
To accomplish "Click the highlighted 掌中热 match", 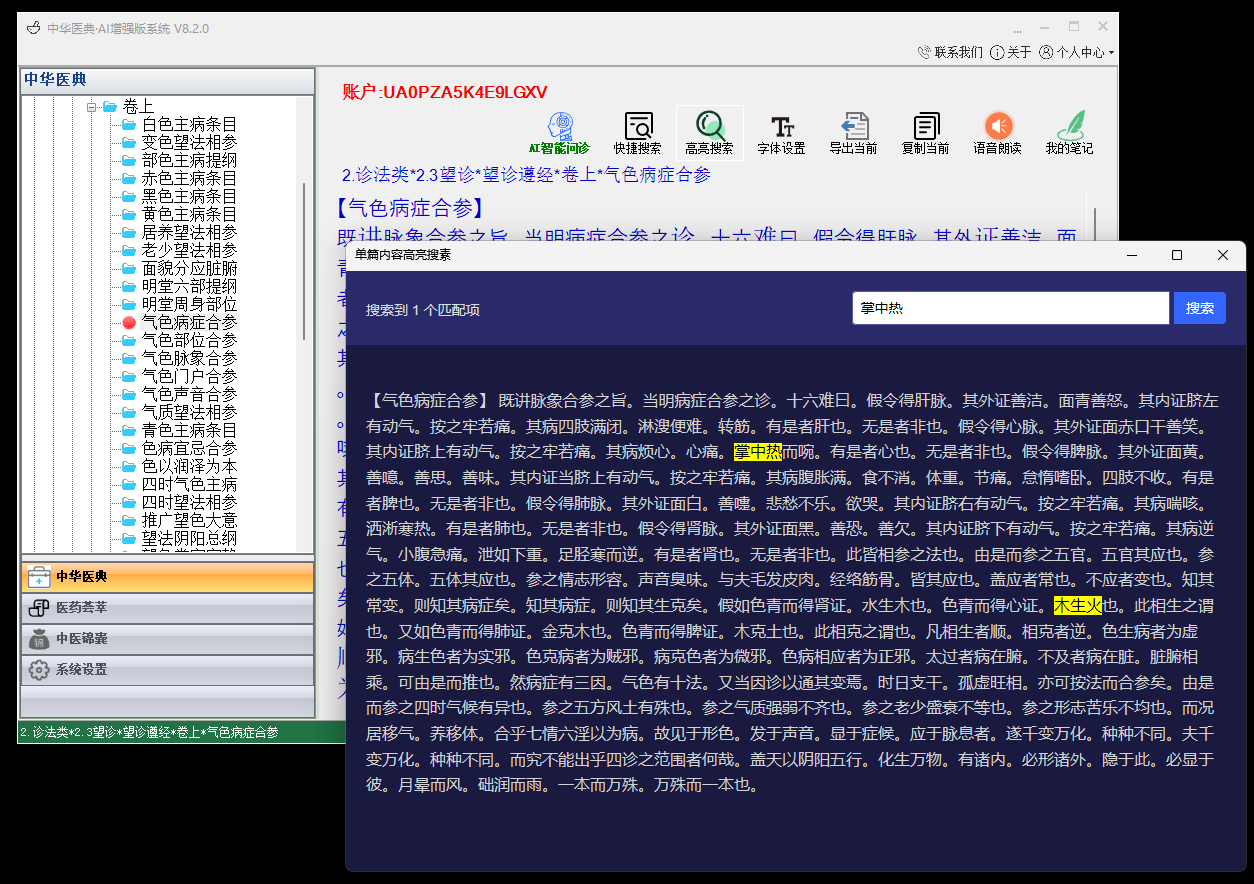I will click(x=757, y=451).
